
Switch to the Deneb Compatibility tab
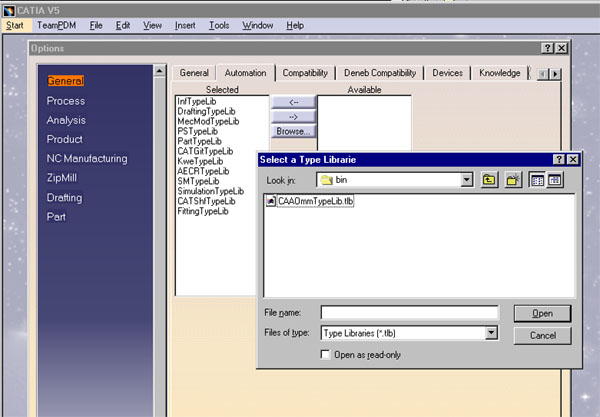click(380, 73)
